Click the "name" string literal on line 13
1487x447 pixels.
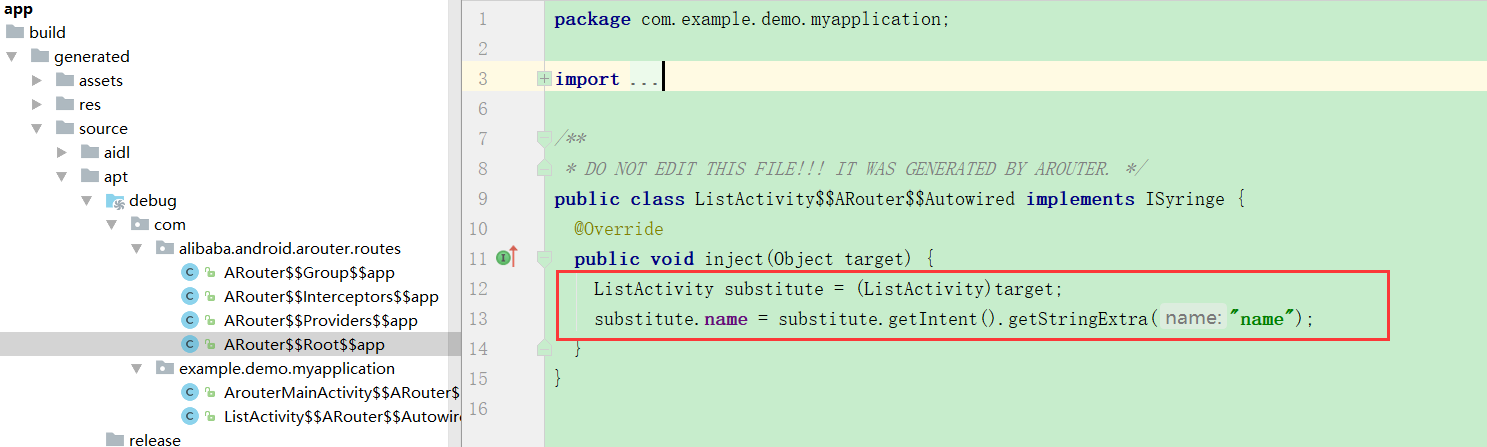[x=1262, y=319]
